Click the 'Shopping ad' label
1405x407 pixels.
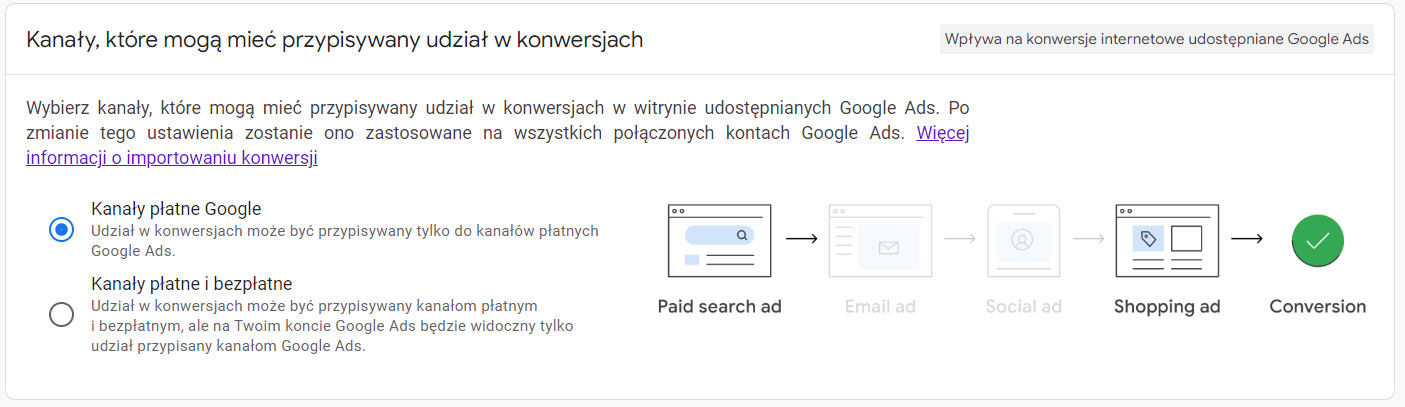coord(1167,307)
